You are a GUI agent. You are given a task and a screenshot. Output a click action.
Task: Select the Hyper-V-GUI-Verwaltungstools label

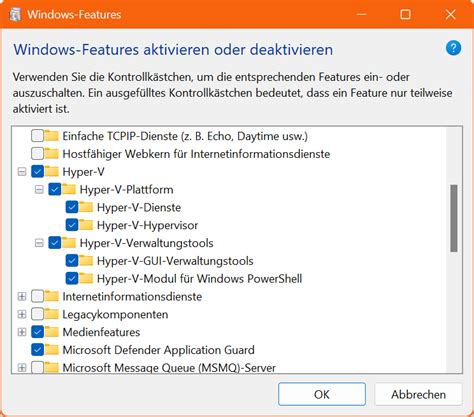pyautogui.click(x=175, y=261)
